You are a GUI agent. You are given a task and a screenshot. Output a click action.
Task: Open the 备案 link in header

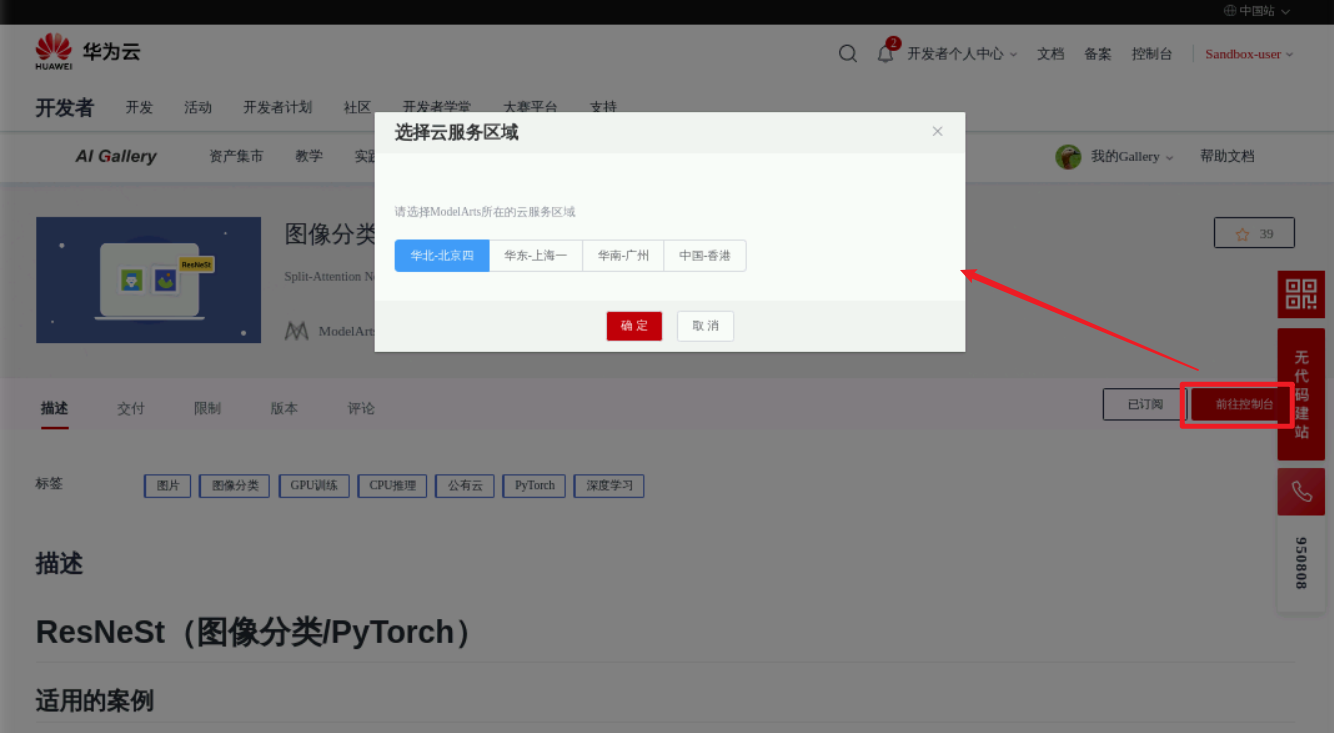pos(1098,54)
